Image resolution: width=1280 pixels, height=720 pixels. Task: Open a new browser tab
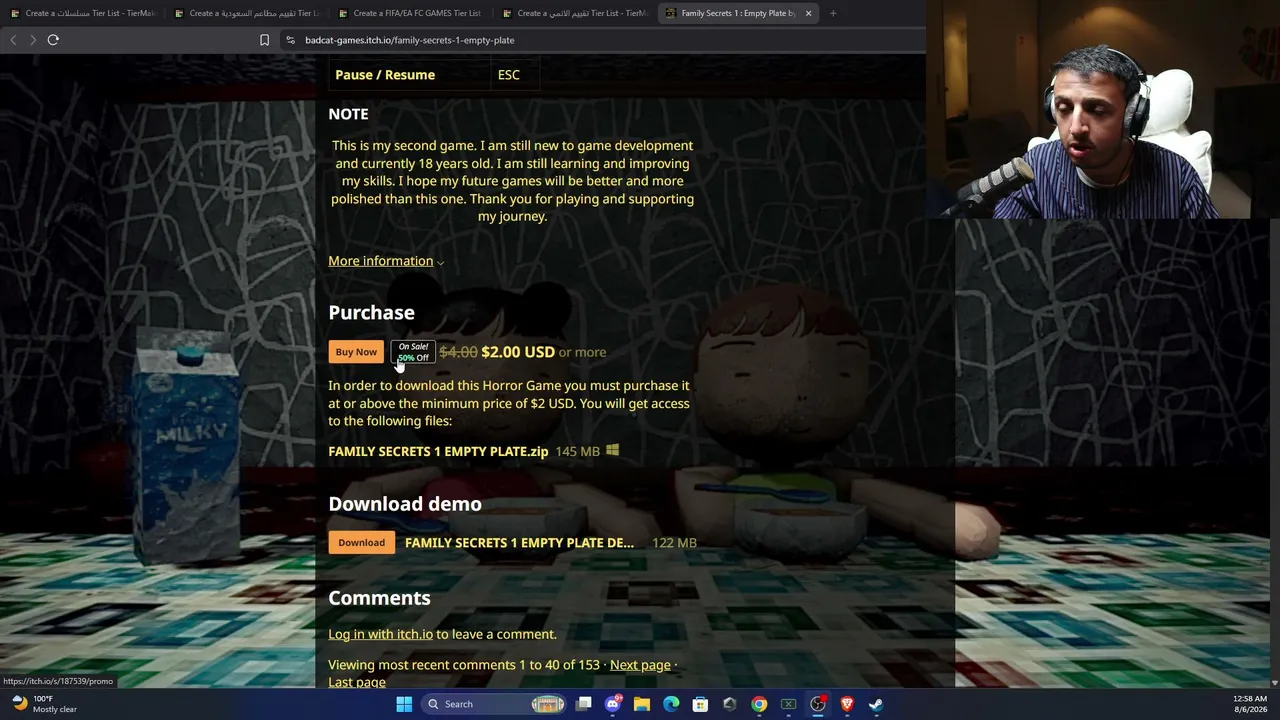click(x=833, y=13)
